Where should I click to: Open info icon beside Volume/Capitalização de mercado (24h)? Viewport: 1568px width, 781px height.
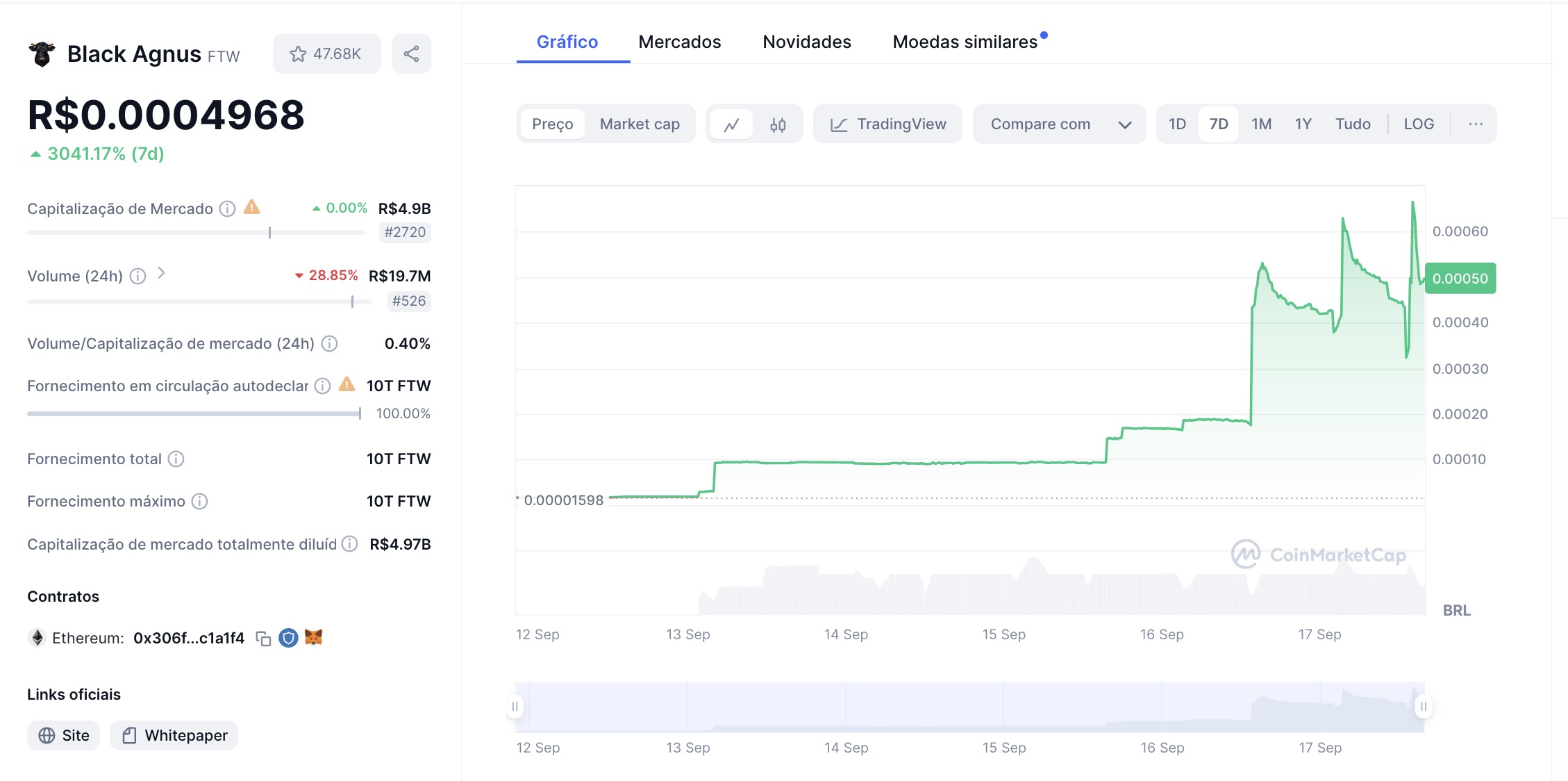[x=330, y=344]
